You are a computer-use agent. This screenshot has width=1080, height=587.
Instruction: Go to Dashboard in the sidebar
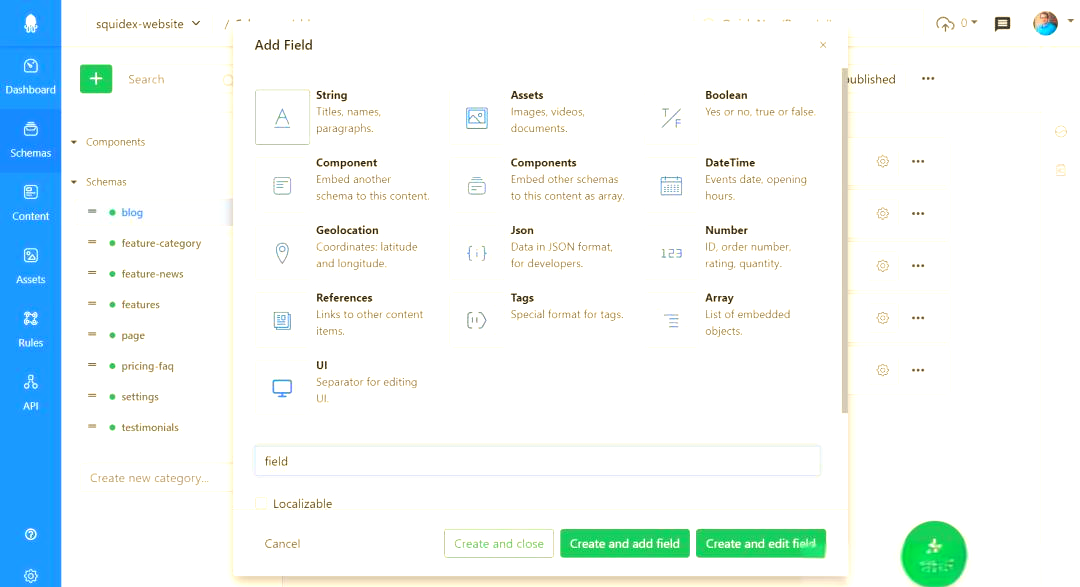(x=30, y=77)
